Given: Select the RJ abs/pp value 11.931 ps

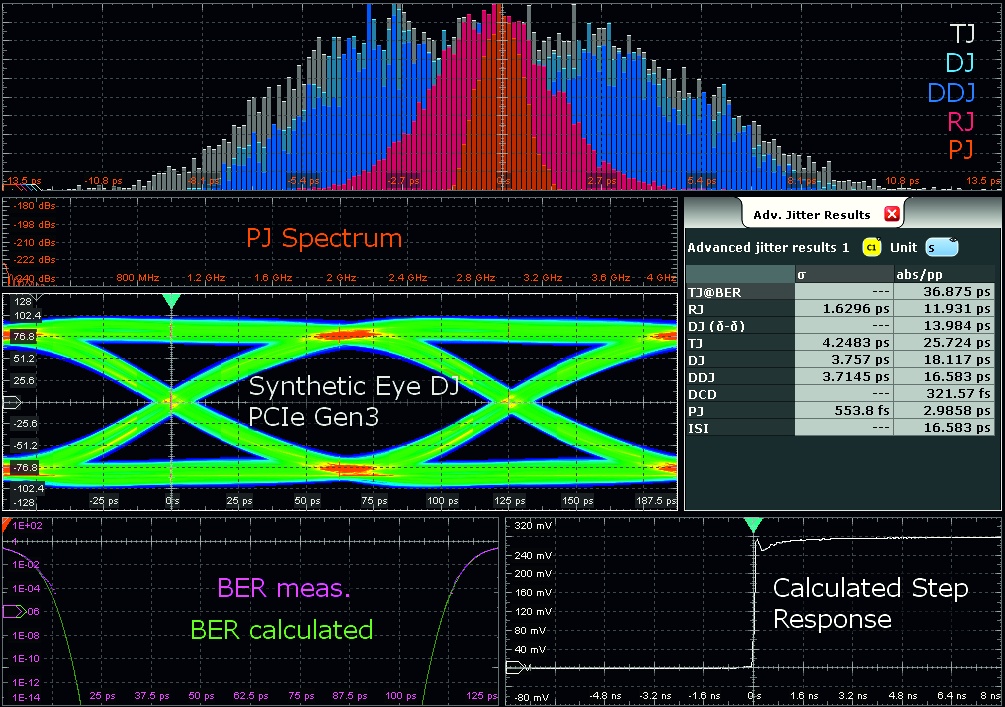Looking at the screenshot, I should [x=944, y=309].
